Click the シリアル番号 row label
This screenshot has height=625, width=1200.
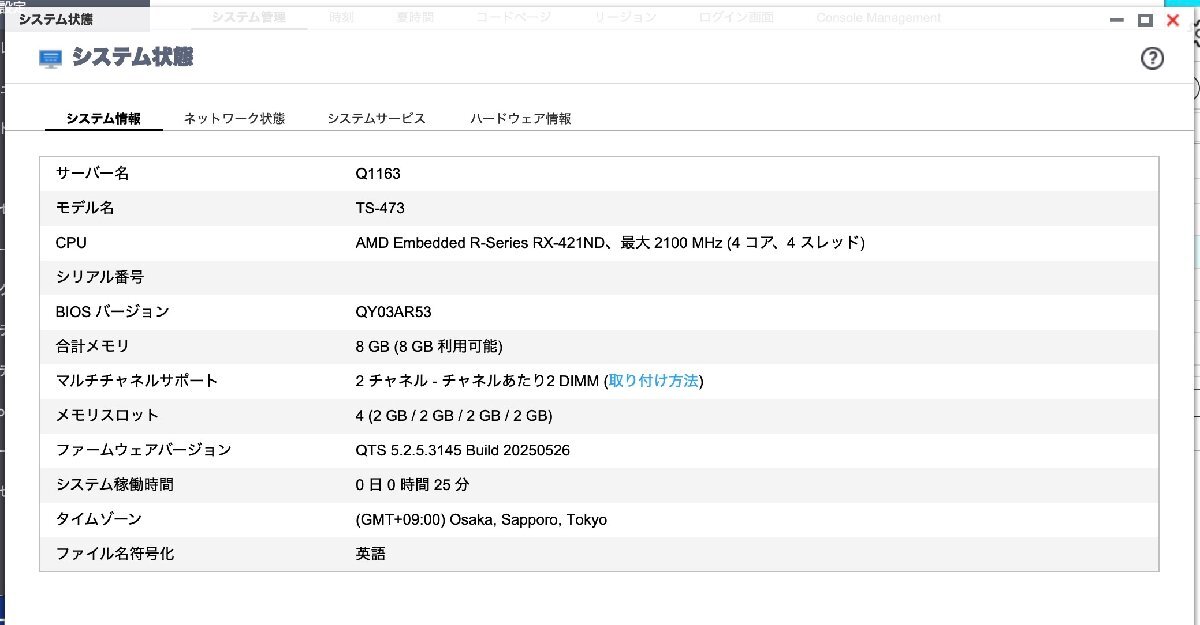[99, 277]
